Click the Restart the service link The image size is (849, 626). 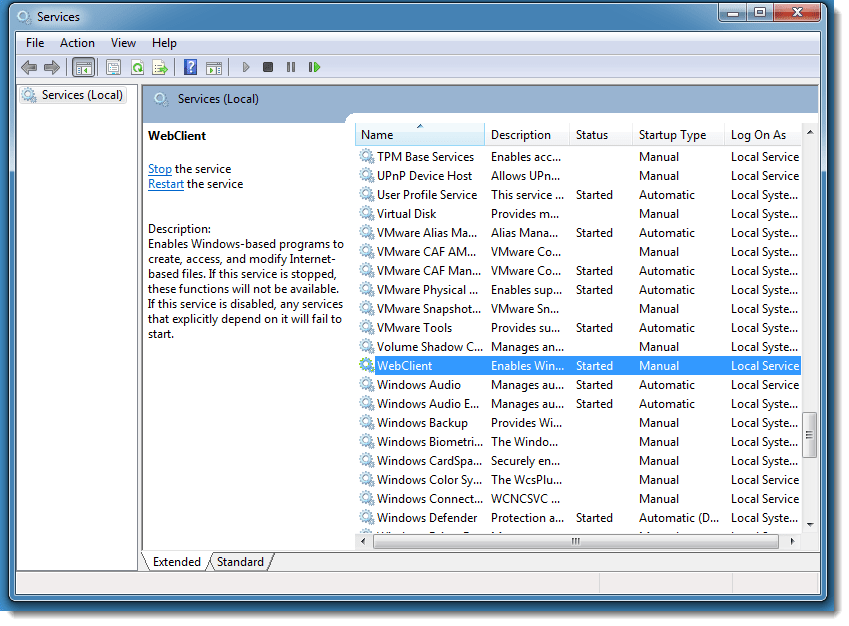tap(165, 184)
